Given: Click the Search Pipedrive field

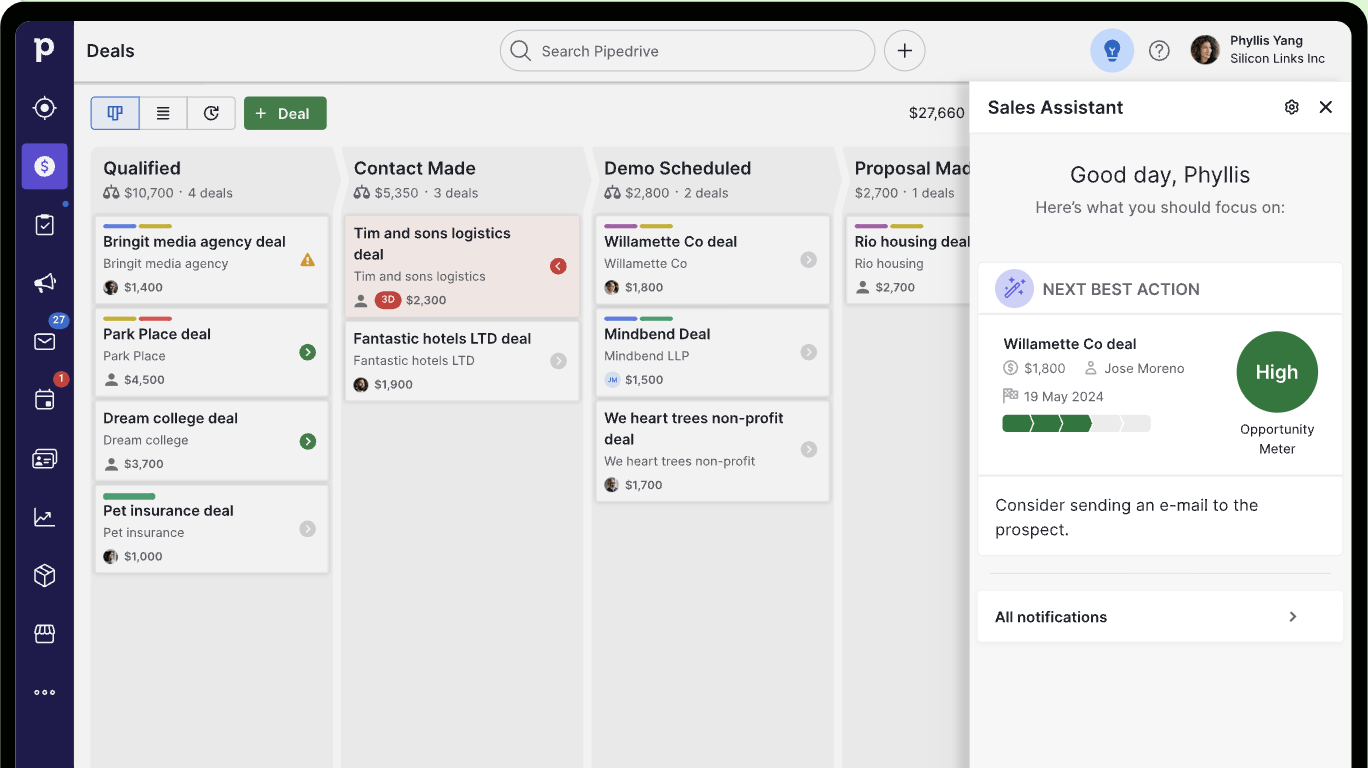Looking at the screenshot, I should pos(687,50).
